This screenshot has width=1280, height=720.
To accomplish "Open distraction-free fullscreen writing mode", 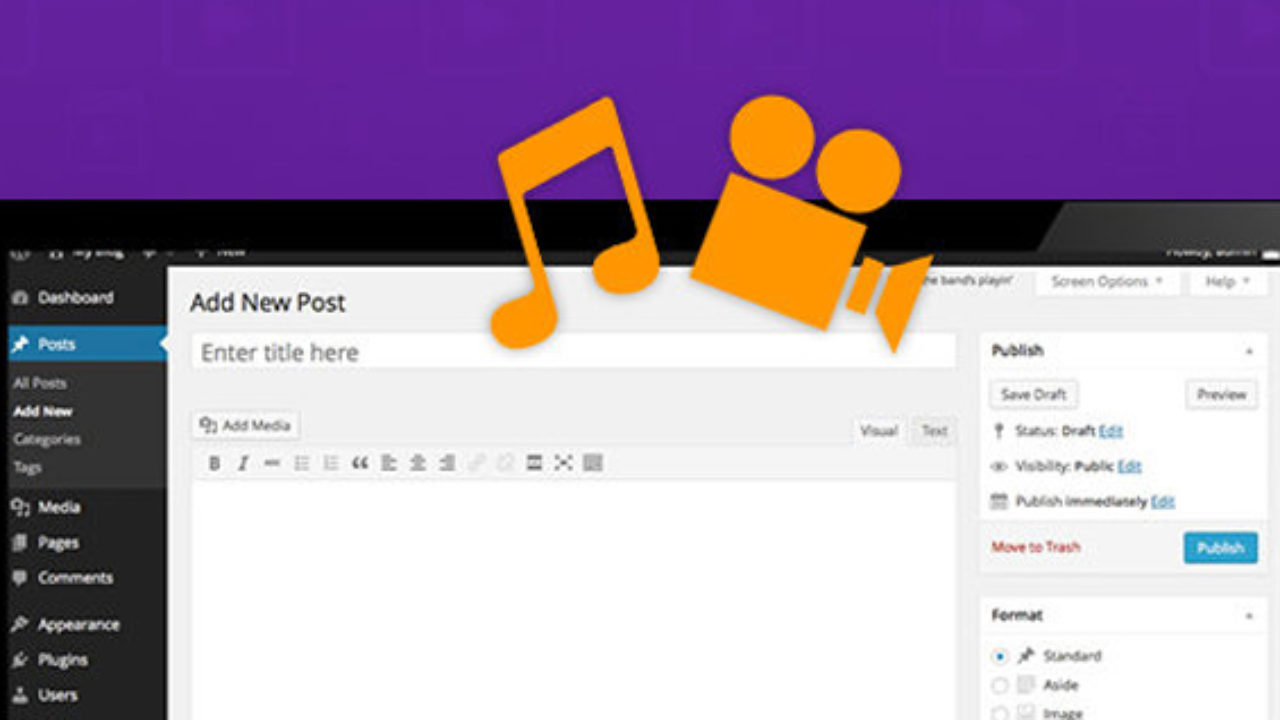I will click(x=563, y=463).
